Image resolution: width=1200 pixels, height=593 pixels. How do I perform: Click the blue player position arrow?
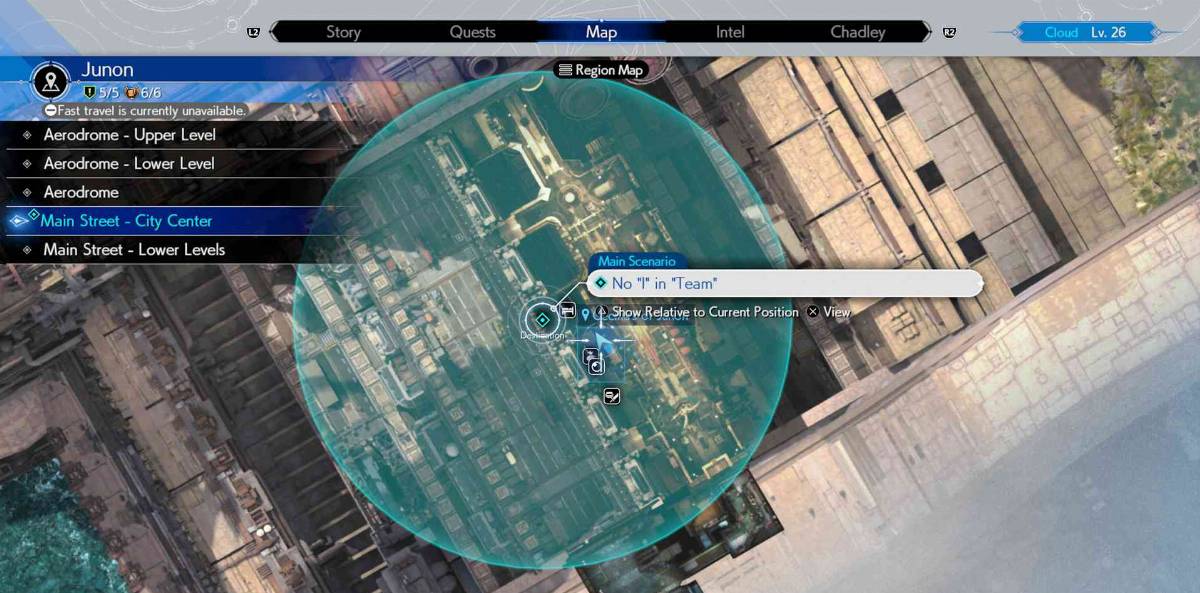(x=603, y=343)
